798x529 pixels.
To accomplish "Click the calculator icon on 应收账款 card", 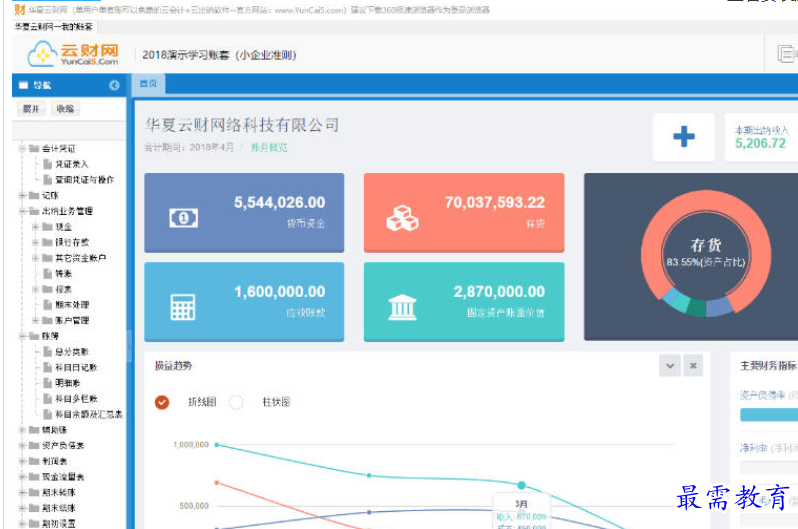I will click(183, 307).
